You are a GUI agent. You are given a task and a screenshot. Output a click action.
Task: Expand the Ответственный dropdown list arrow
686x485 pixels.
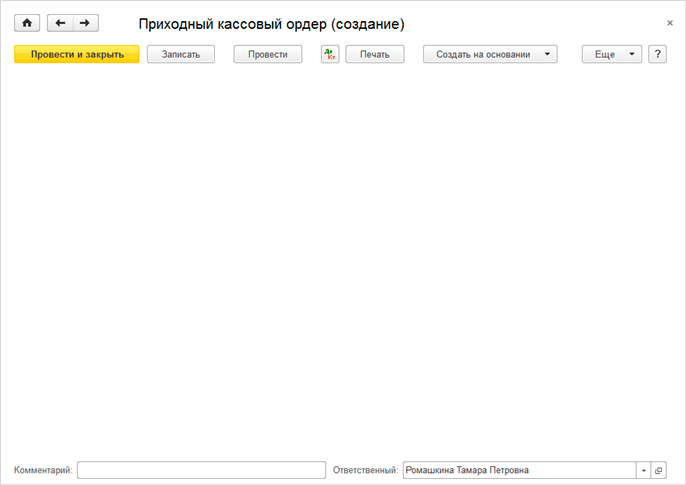643,470
